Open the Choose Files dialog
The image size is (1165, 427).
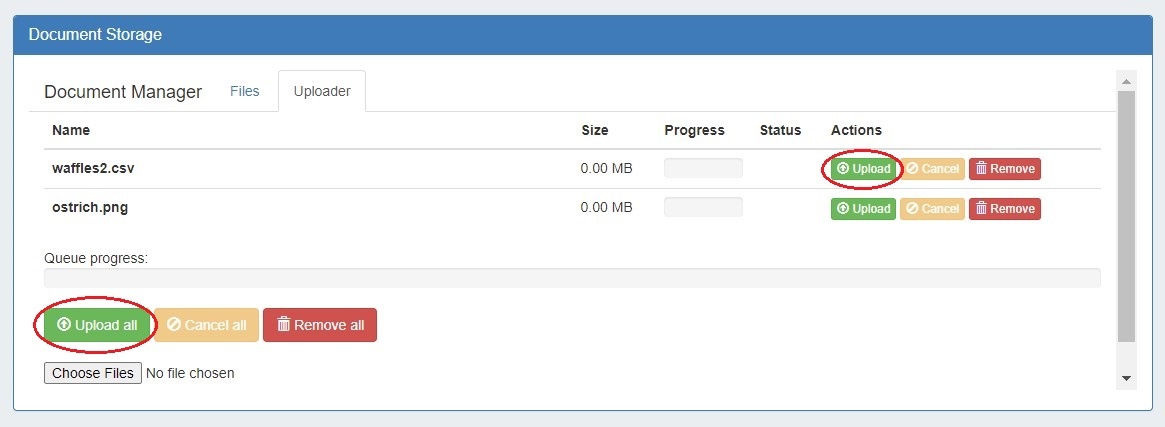point(93,373)
